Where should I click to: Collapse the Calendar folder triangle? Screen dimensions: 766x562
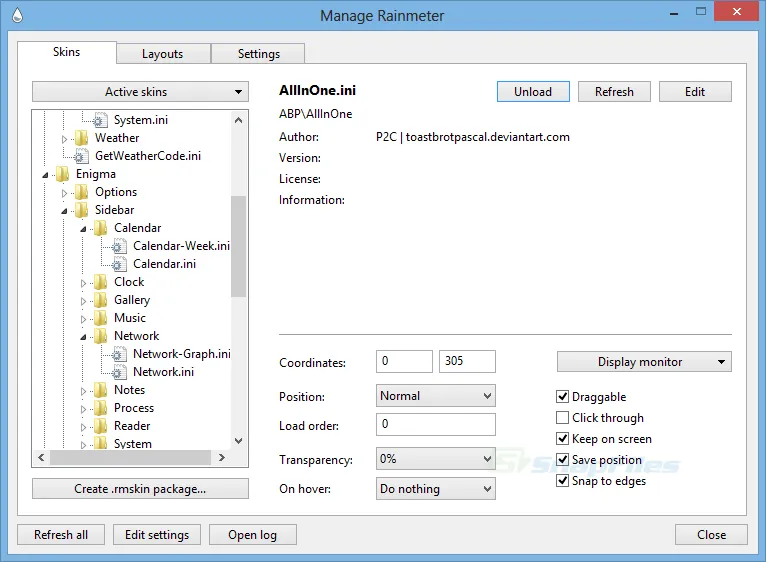pos(84,229)
